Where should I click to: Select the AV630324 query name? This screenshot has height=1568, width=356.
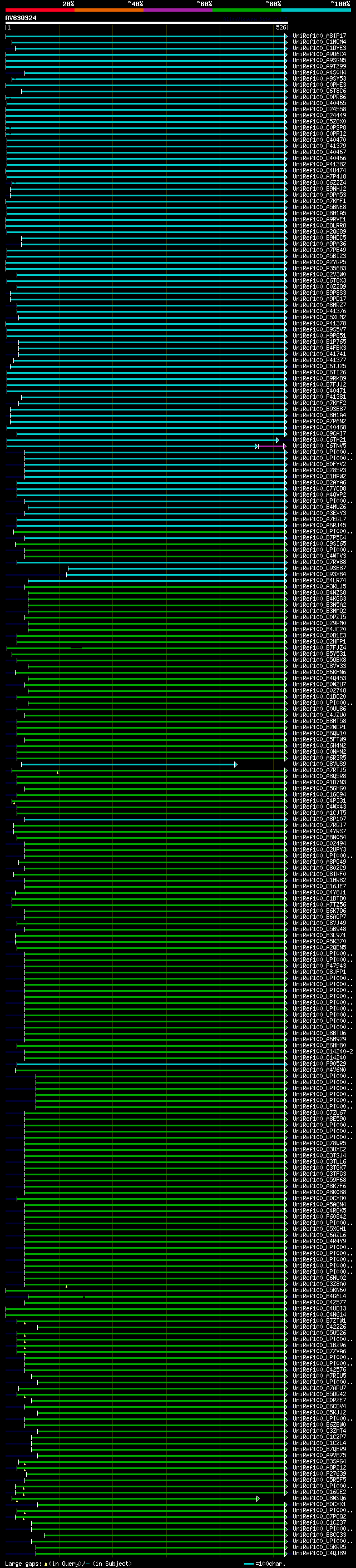[21, 18]
